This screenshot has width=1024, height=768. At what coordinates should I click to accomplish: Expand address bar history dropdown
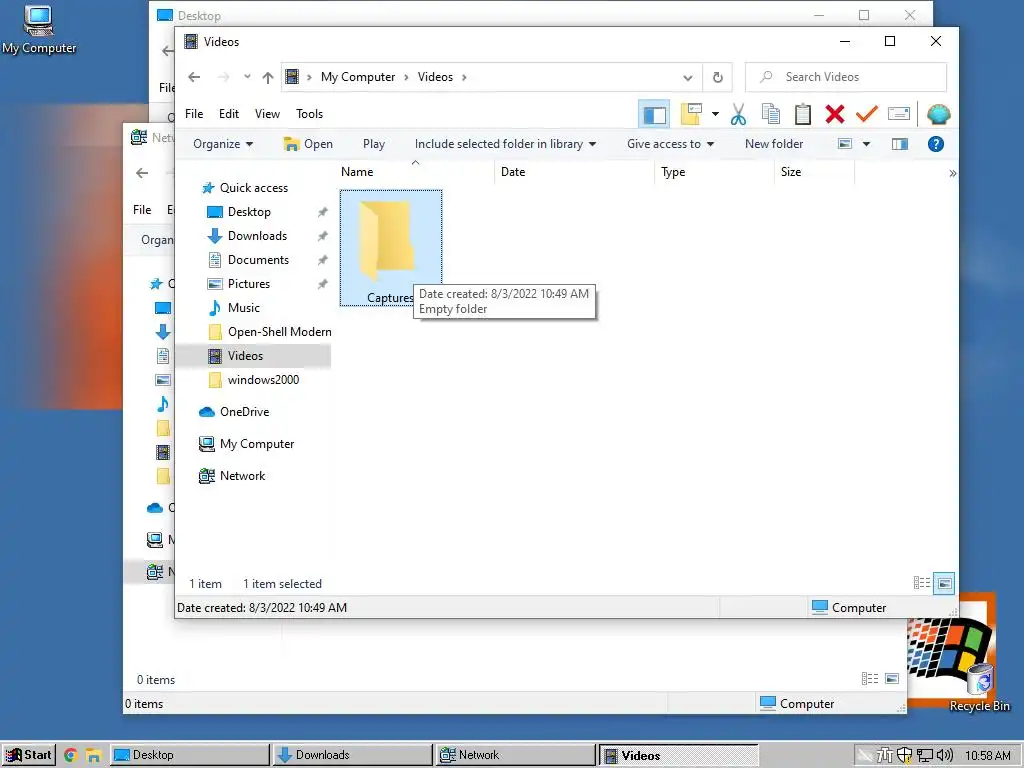[688, 78]
